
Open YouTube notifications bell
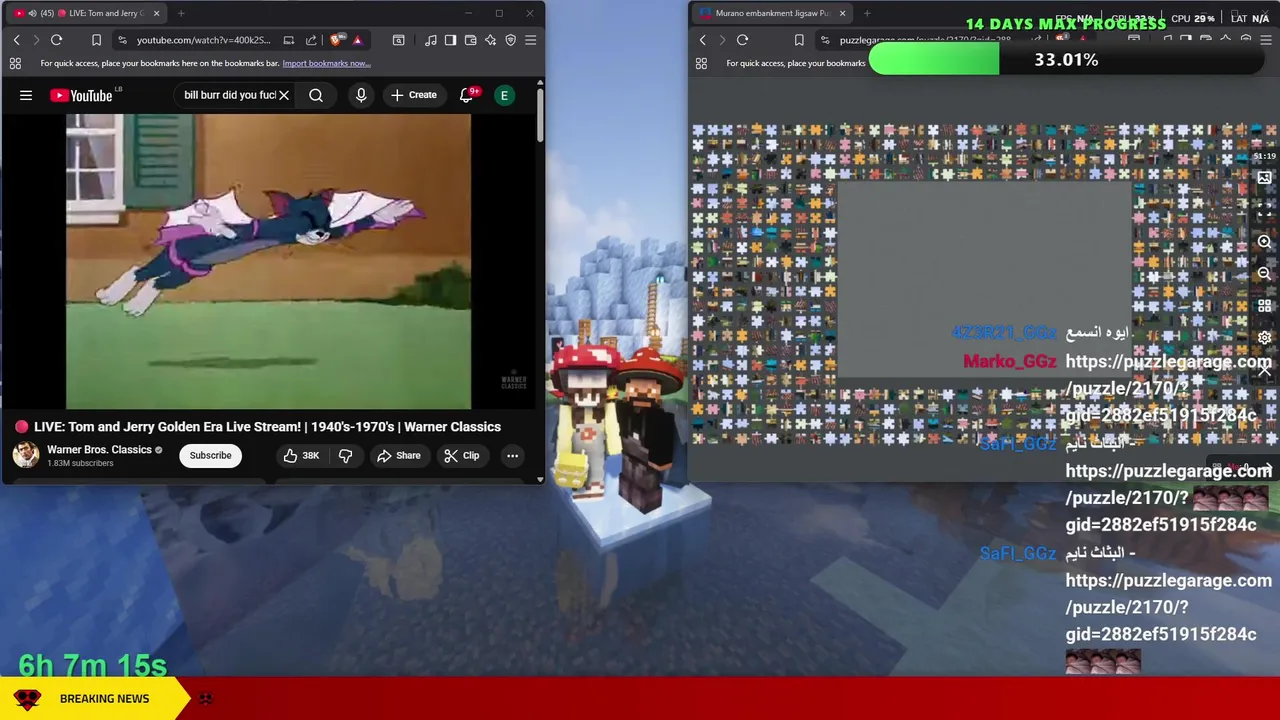(466, 95)
